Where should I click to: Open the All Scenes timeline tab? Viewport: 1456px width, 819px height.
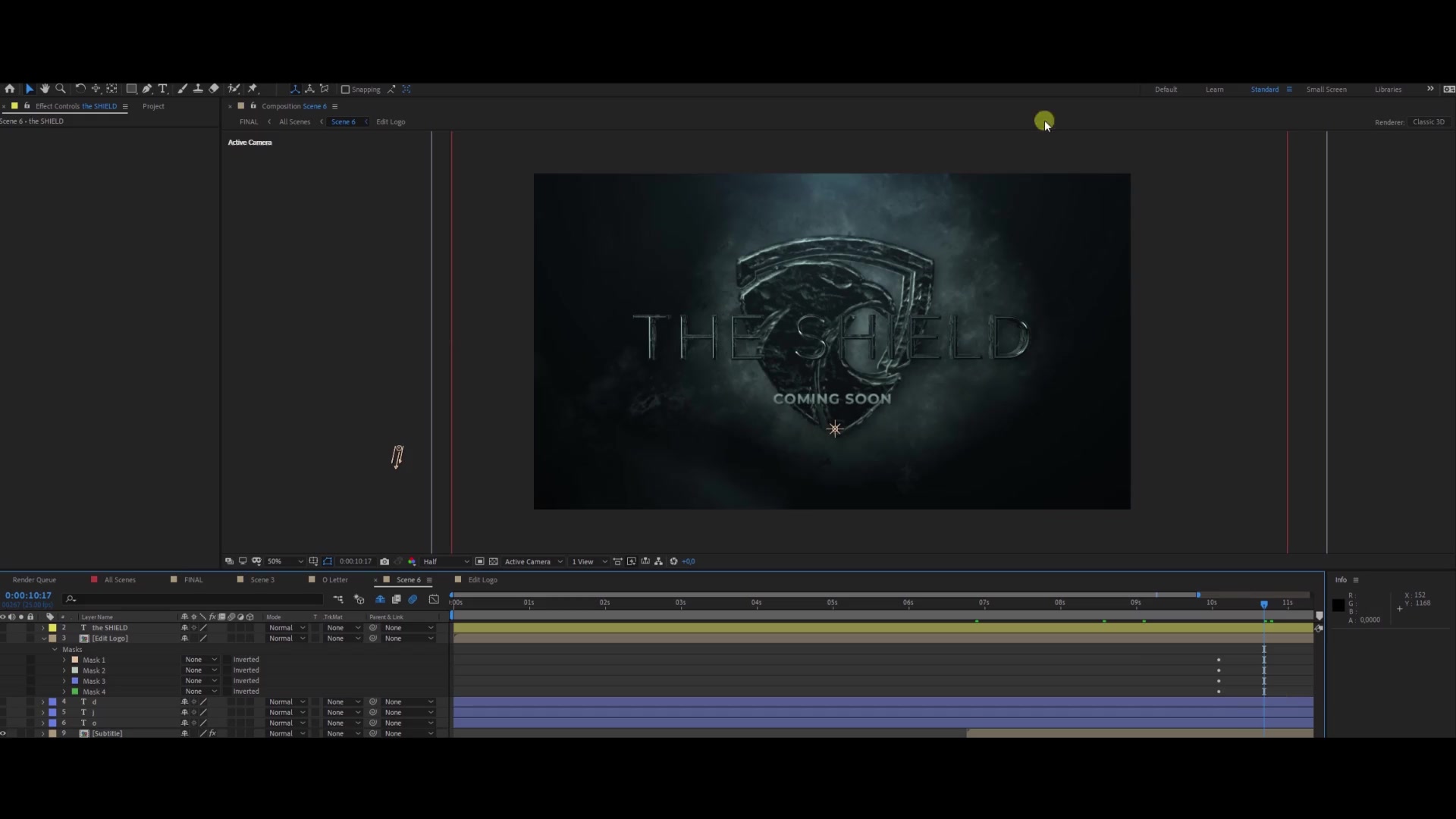[x=120, y=580]
